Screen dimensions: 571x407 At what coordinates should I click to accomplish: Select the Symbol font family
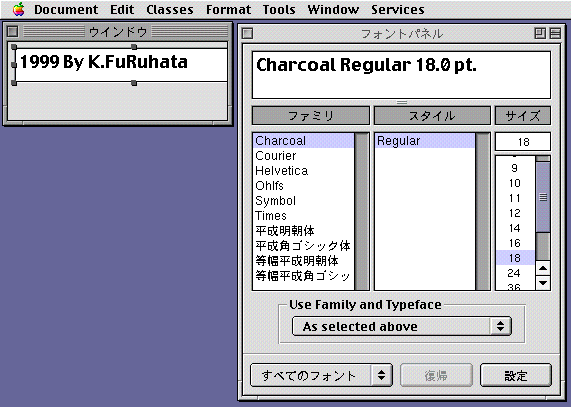pyautogui.click(x=303, y=201)
